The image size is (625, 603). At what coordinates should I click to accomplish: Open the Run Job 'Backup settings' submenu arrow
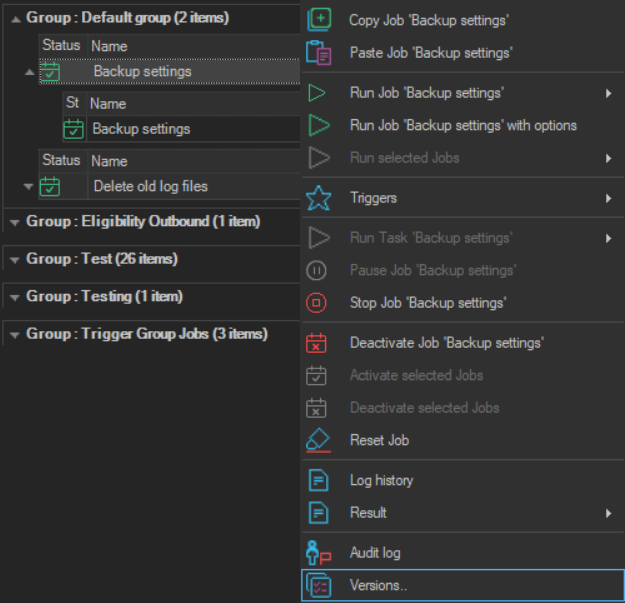tap(608, 94)
